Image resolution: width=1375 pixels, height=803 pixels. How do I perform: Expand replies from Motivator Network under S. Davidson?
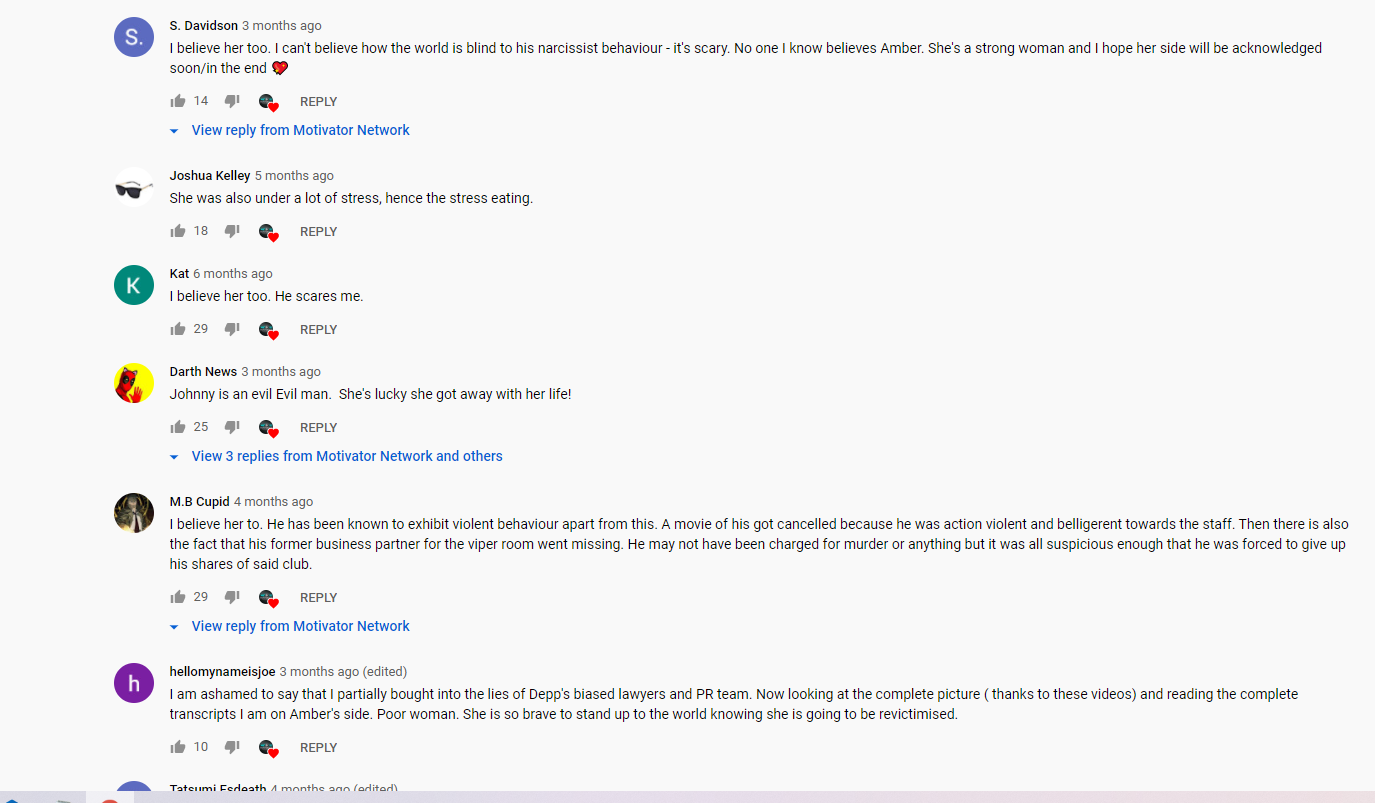tap(300, 130)
